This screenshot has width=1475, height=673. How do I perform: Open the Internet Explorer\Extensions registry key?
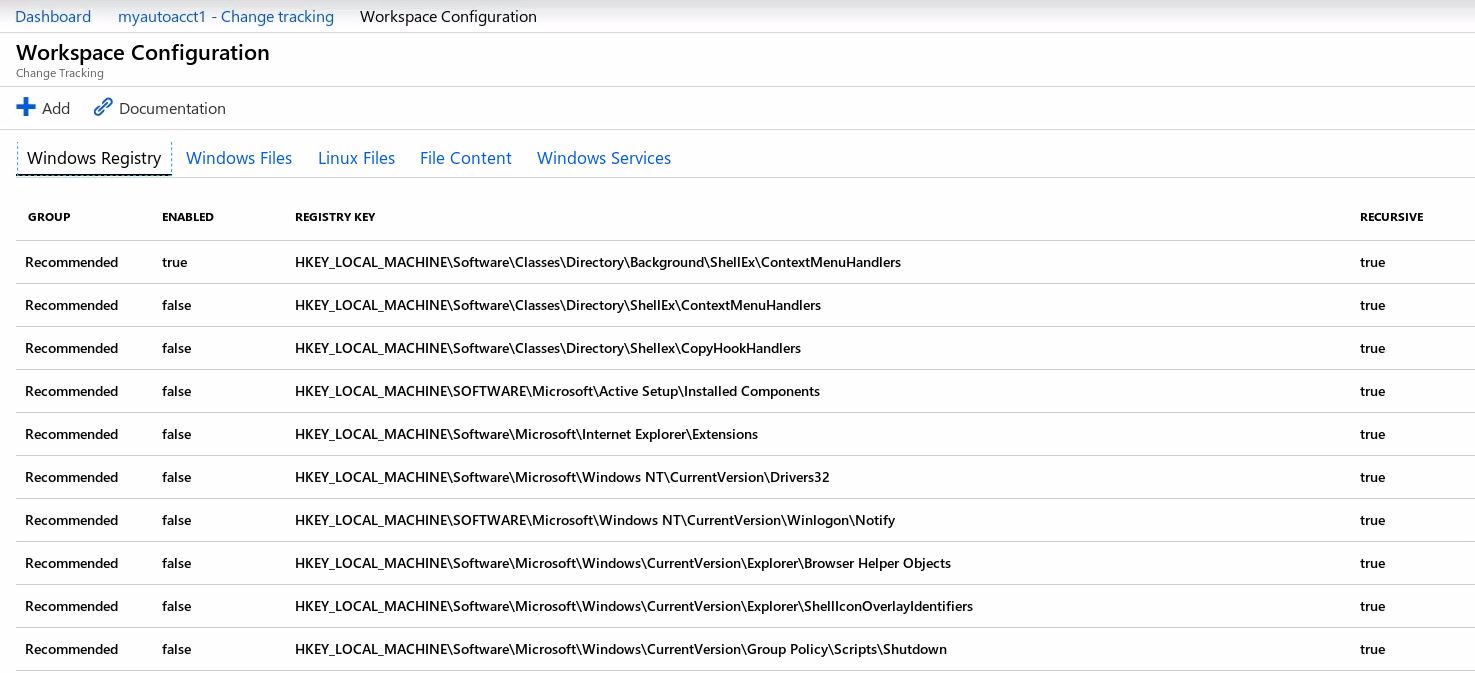[x=526, y=434]
